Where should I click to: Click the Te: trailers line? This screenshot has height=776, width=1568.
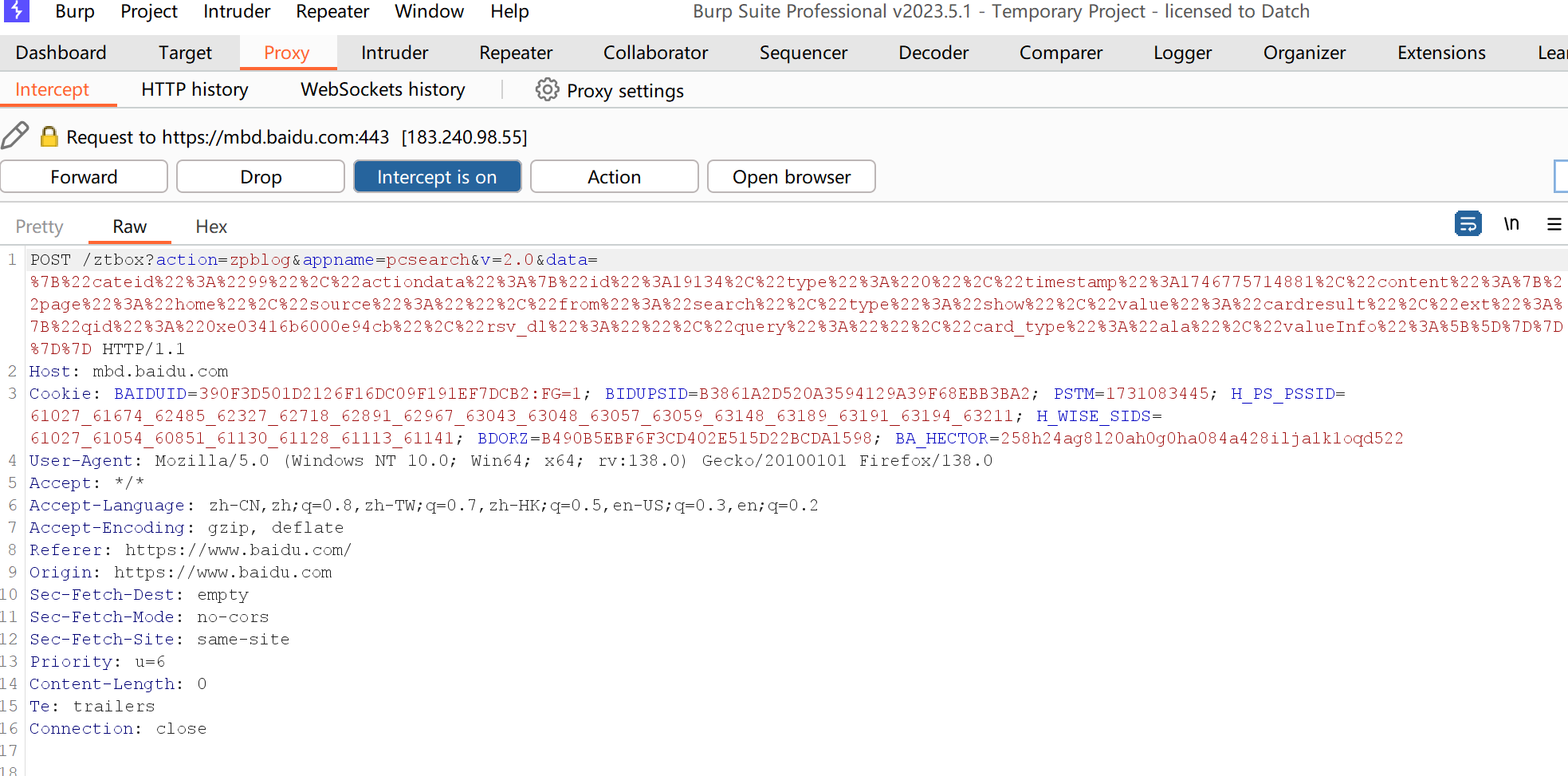tap(92, 706)
